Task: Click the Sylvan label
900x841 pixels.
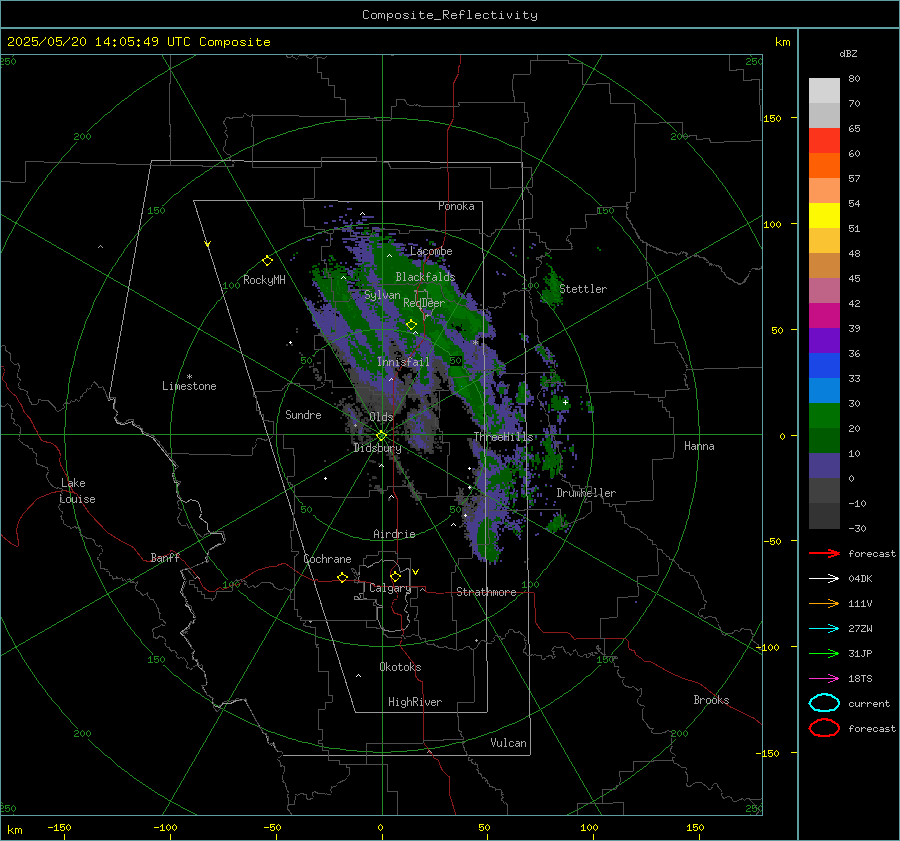Action: (x=382, y=295)
